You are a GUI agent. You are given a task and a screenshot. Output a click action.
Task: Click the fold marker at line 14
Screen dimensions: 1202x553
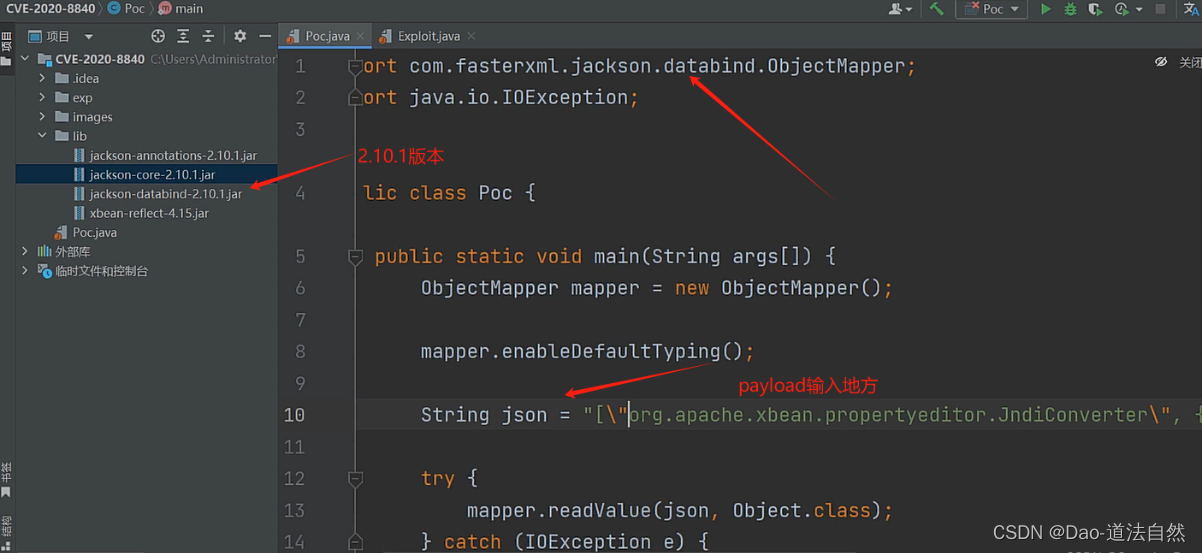coord(354,542)
